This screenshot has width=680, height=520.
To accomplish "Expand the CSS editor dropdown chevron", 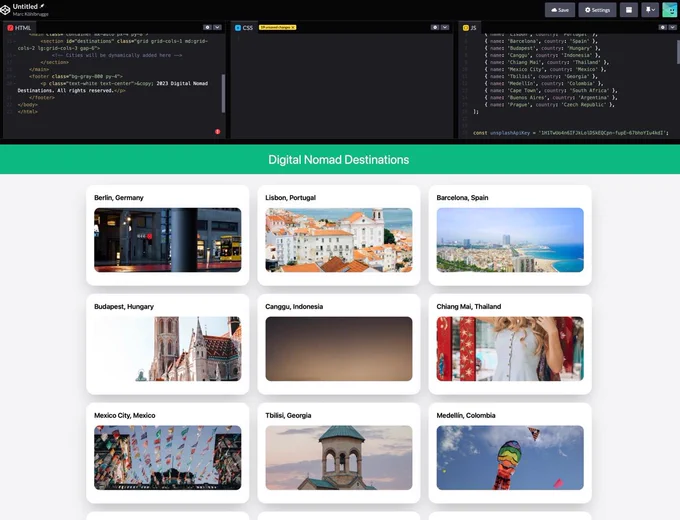I will point(445,27).
